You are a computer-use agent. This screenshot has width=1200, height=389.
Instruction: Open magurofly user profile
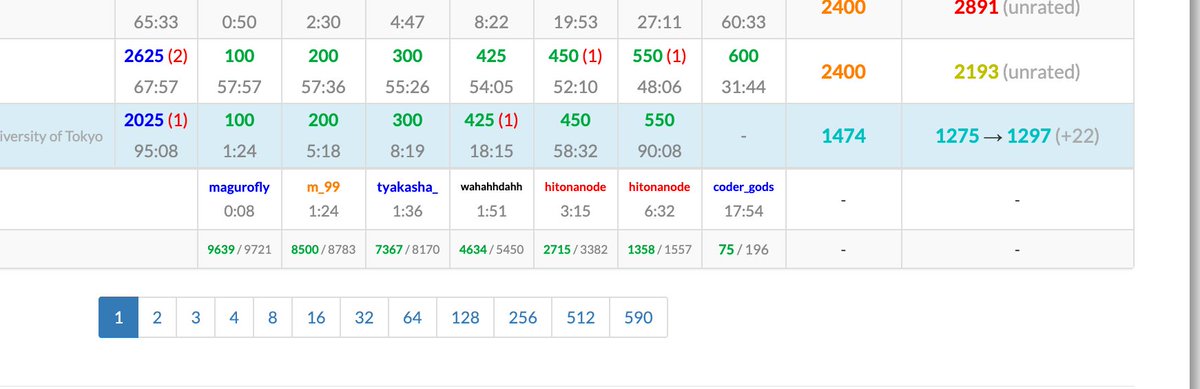pos(239,186)
